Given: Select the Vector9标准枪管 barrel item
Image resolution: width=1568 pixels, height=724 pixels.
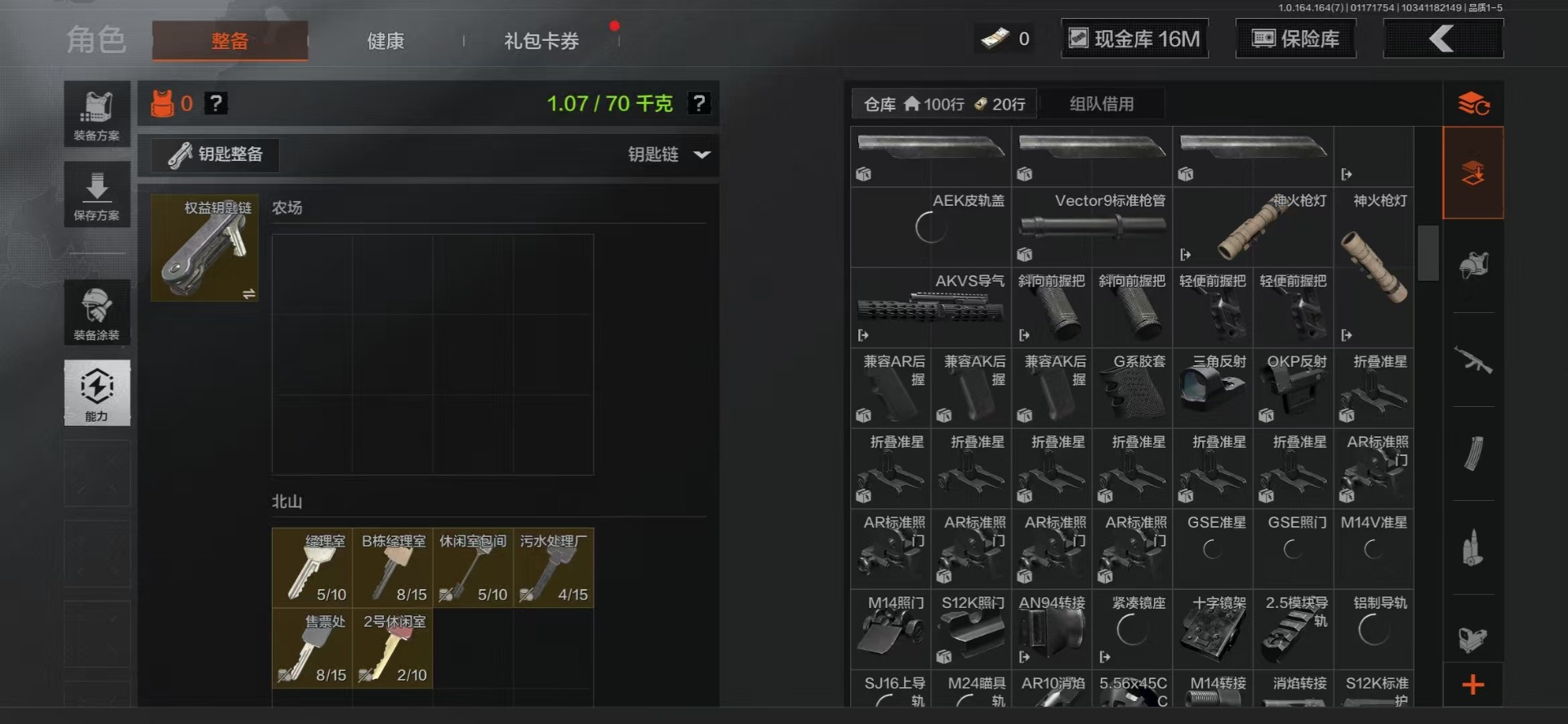Looking at the screenshot, I should pyautogui.click(x=1092, y=227).
